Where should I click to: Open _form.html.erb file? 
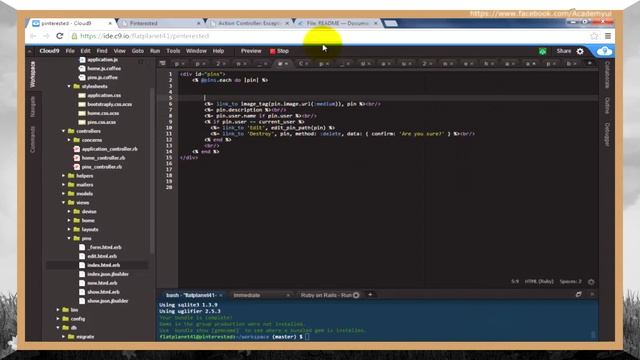105,247
